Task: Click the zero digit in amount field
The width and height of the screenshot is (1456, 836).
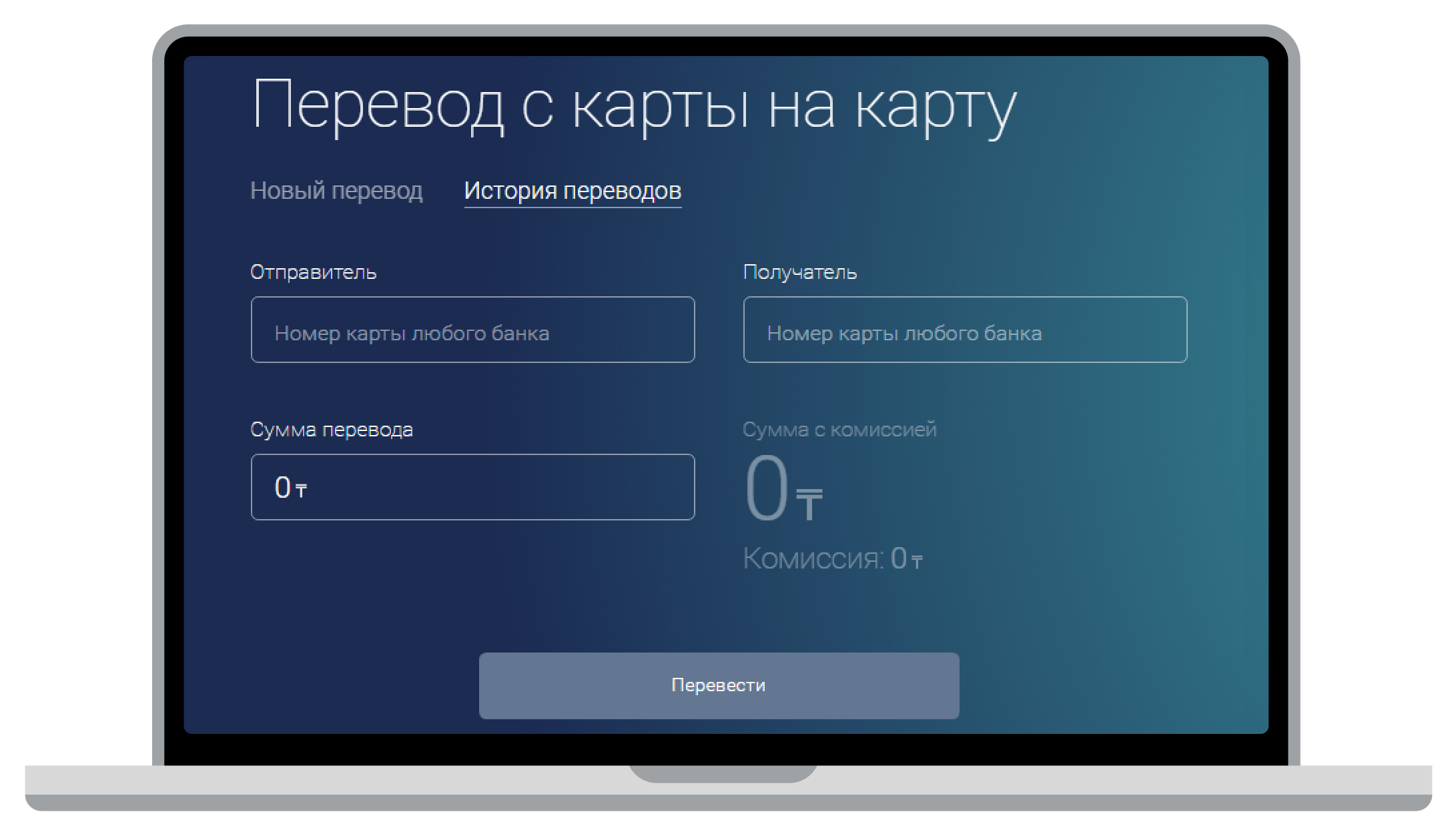Action: click(282, 488)
